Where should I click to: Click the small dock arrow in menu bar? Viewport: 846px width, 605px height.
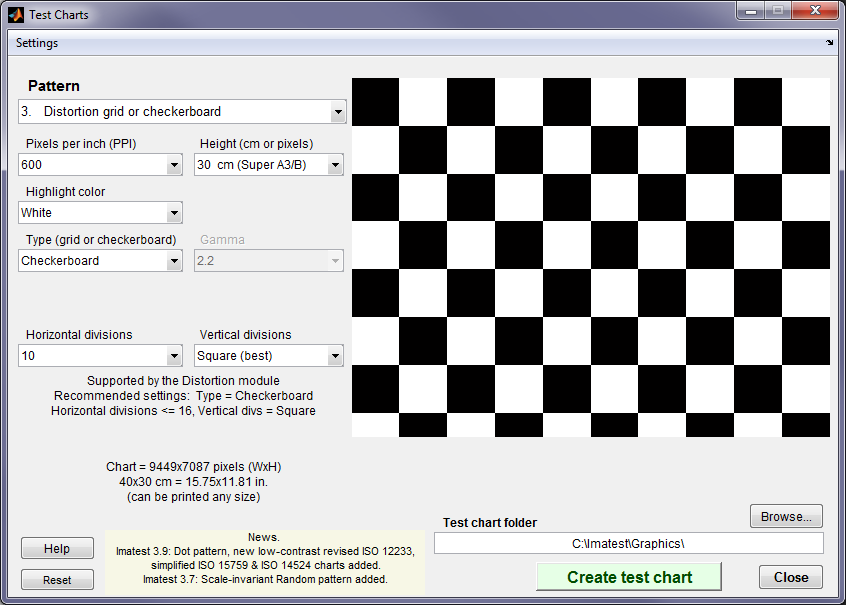pos(829,43)
